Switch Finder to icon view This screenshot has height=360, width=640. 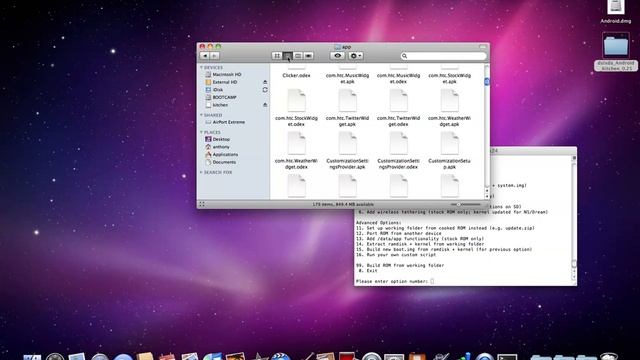277,56
